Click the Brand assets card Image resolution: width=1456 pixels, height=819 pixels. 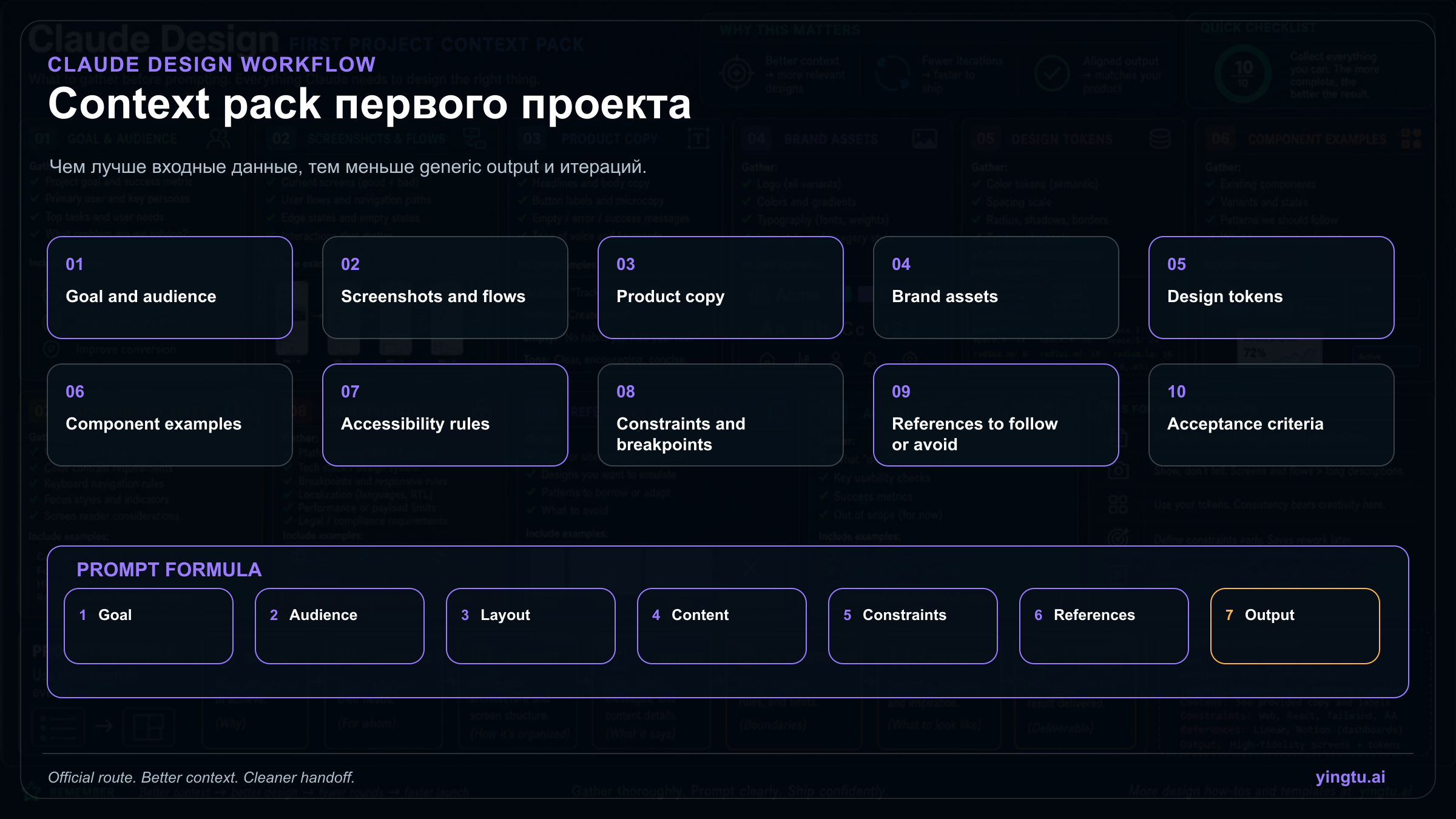click(x=996, y=288)
